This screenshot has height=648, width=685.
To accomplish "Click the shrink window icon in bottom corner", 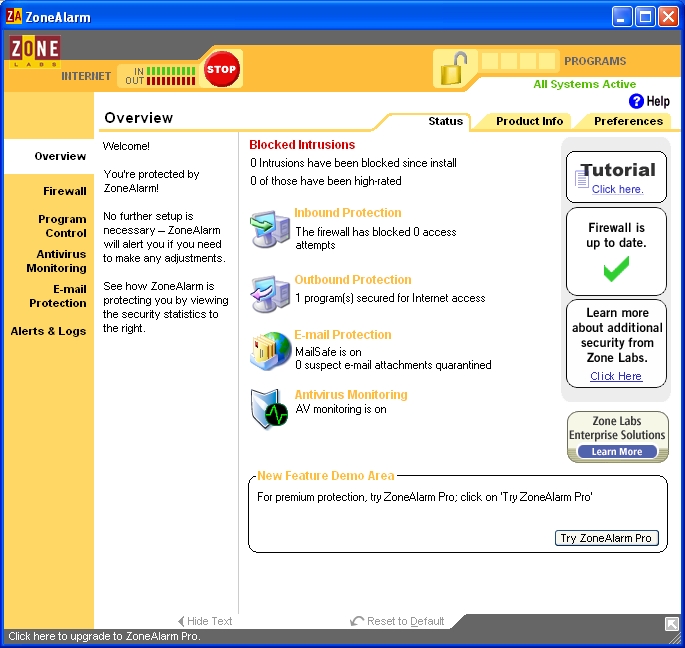I will [x=671, y=624].
